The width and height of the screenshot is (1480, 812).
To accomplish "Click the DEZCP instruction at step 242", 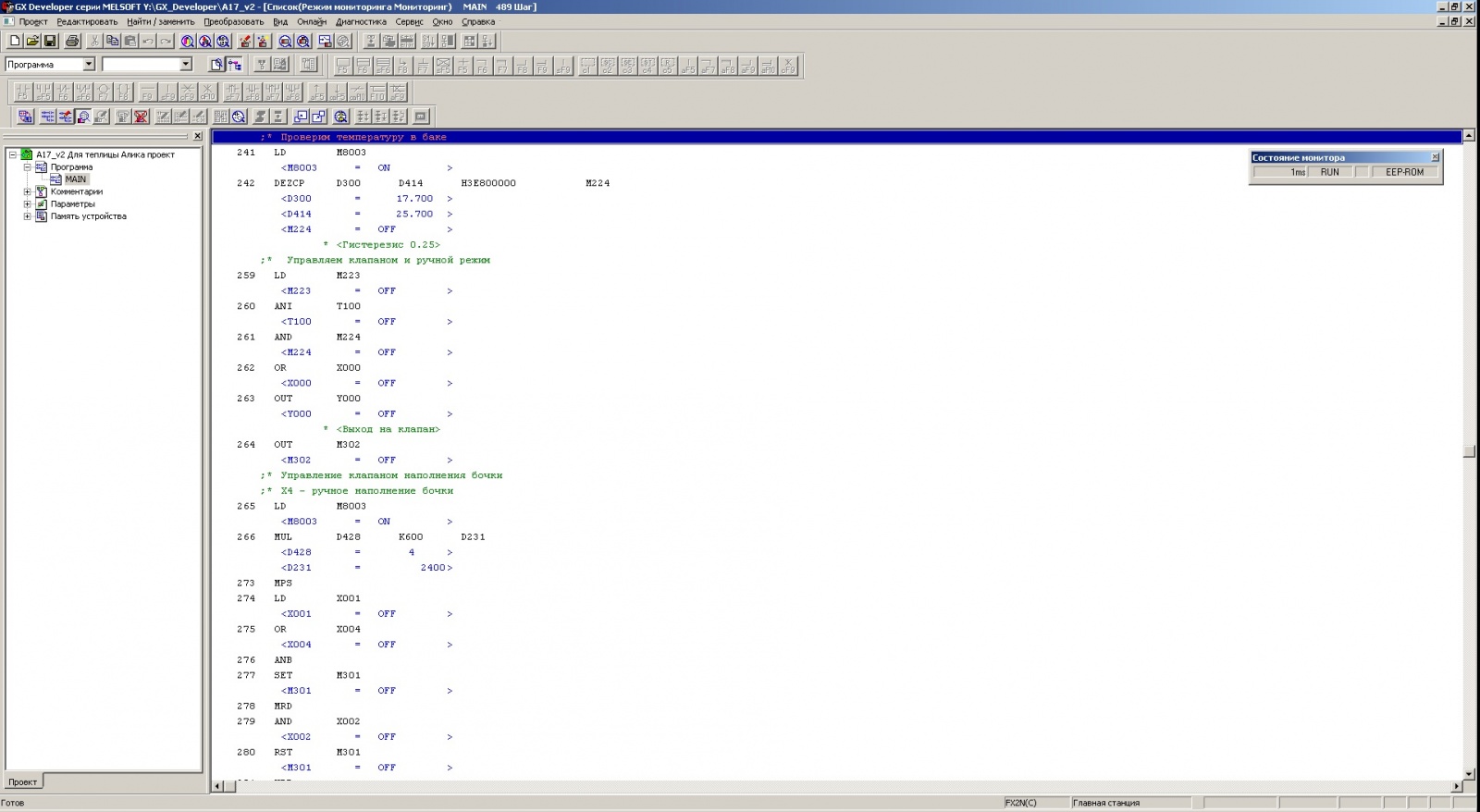I will coord(290,183).
